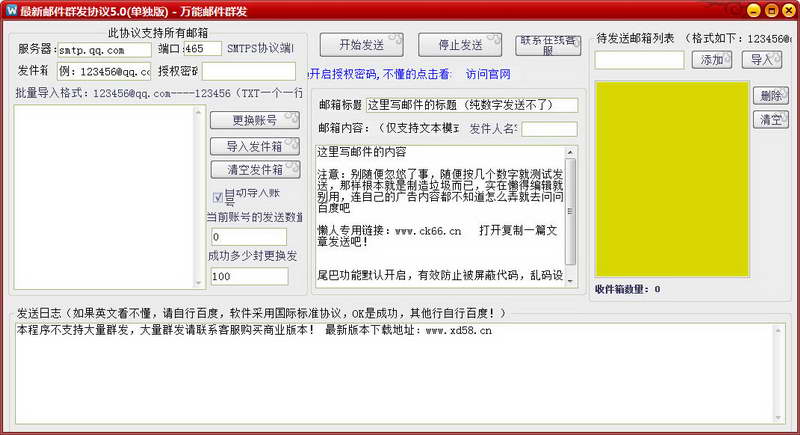Focus the 成功多少封更换 100 field
The width and height of the screenshot is (800, 435).
(x=249, y=276)
